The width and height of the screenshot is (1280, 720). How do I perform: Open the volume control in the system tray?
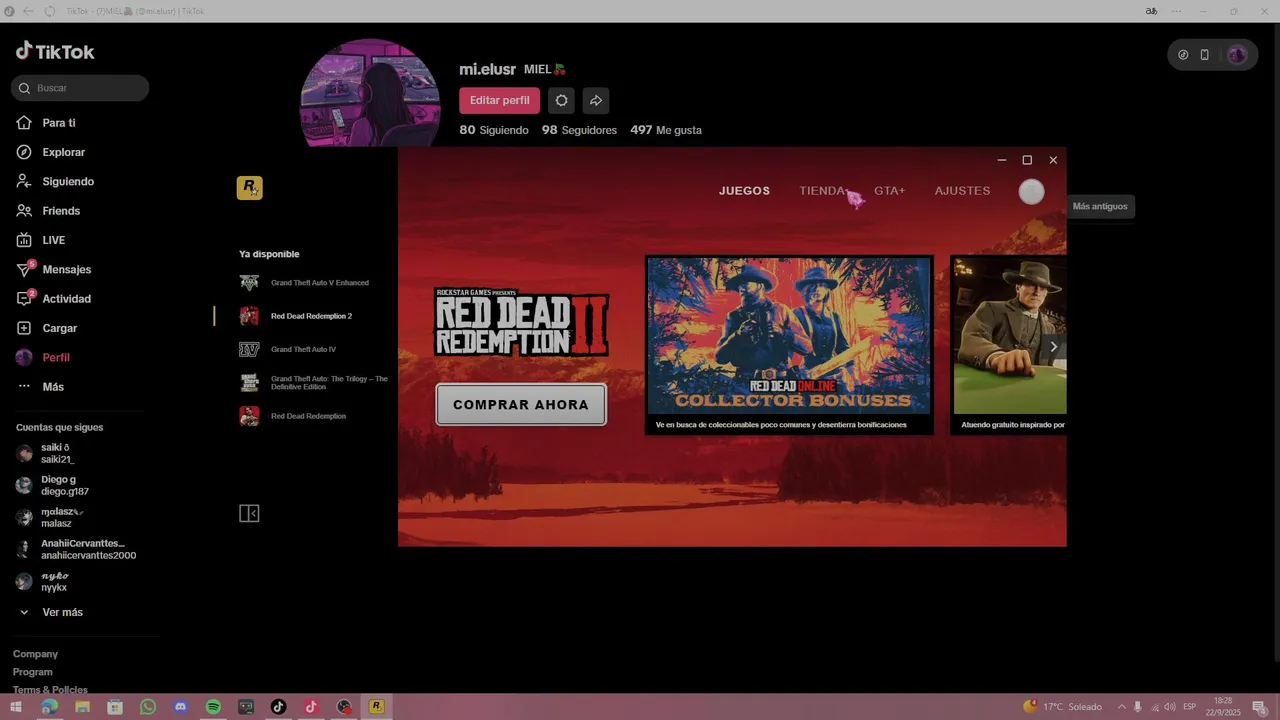(1170, 707)
